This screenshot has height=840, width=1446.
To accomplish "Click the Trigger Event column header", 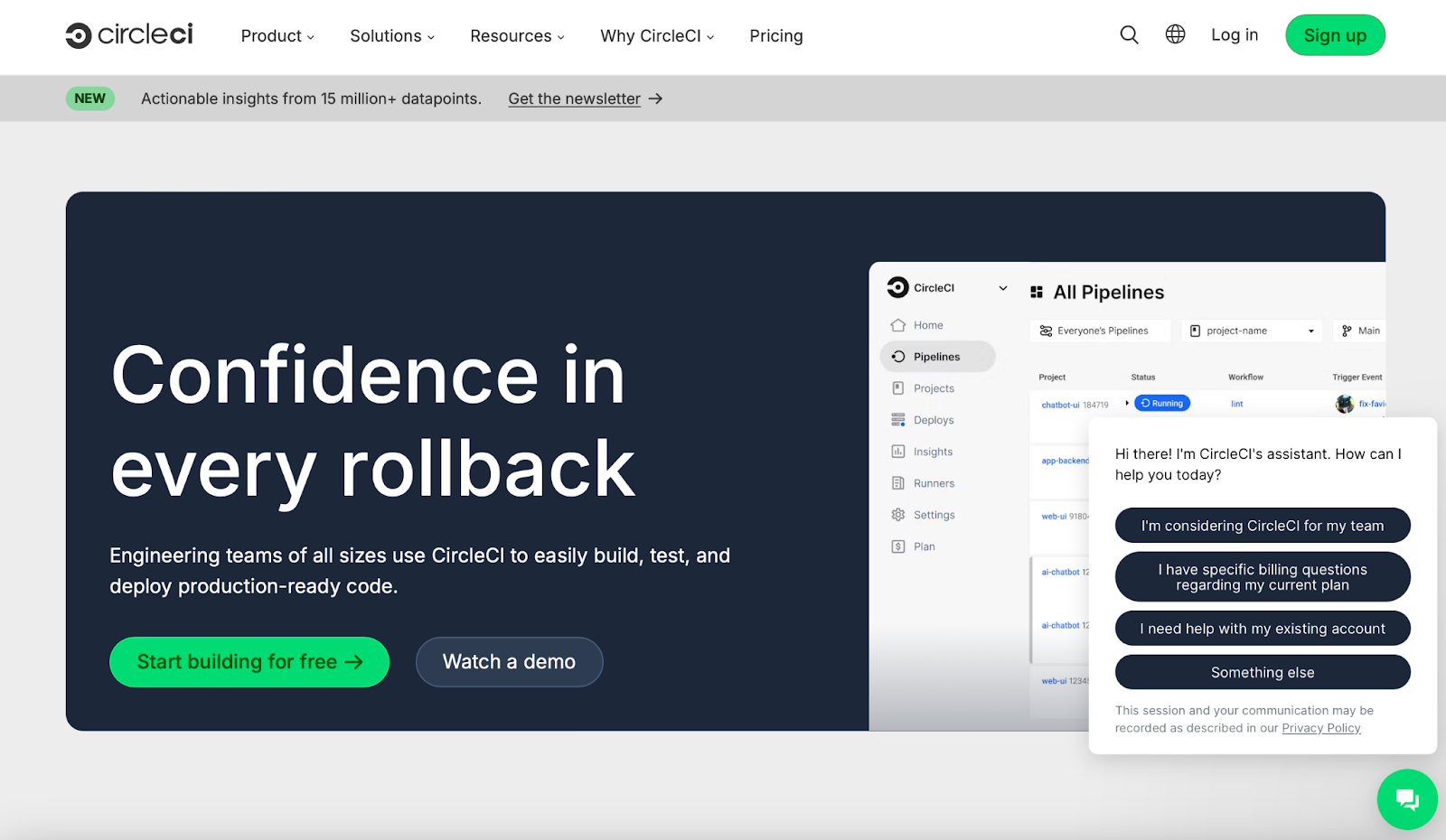I will tap(1357, 377).
